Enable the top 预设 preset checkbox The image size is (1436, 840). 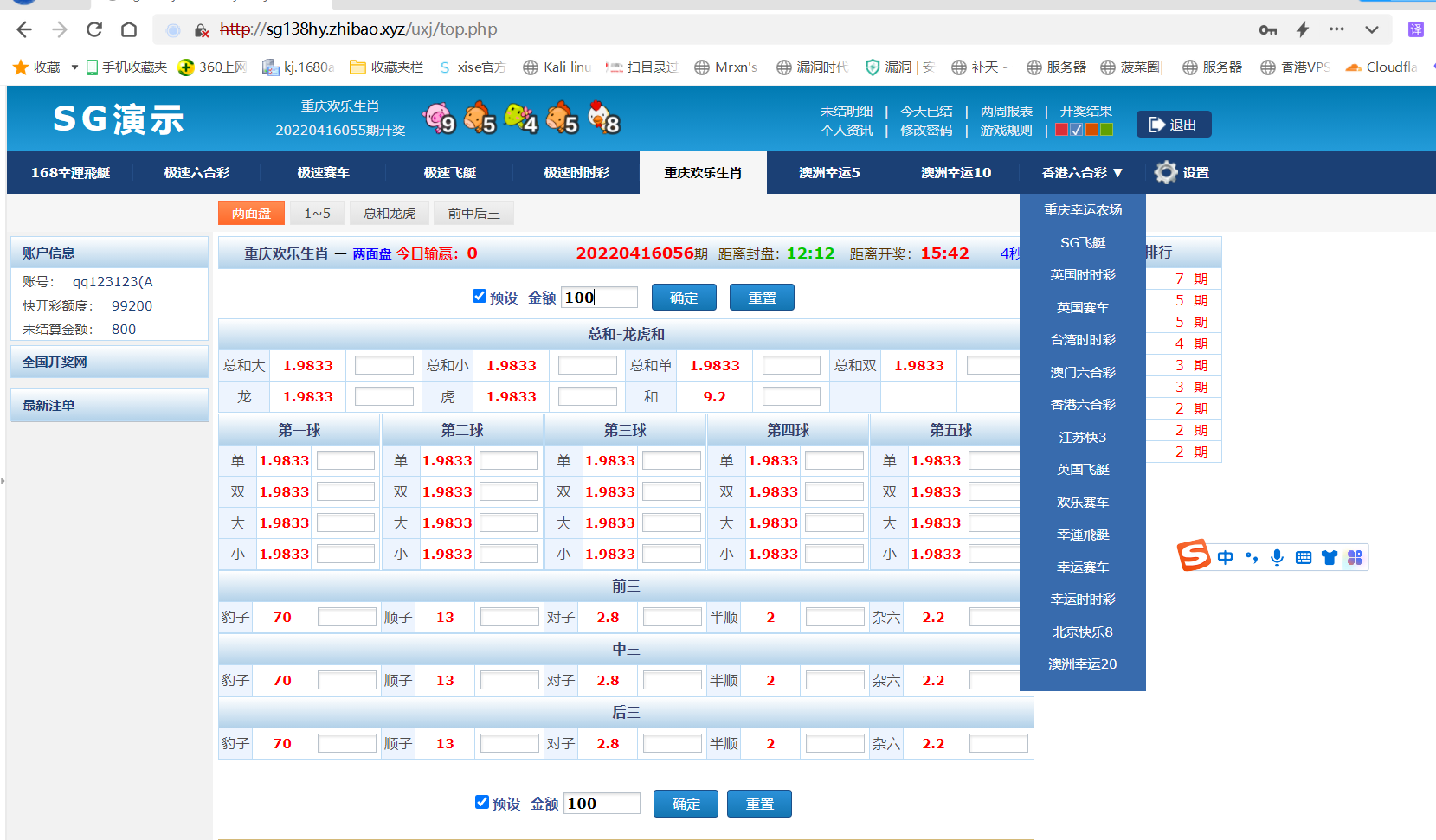[480, 296]
